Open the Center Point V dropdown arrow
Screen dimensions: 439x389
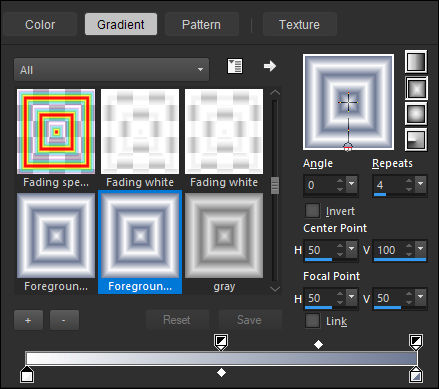click(421, 249)
